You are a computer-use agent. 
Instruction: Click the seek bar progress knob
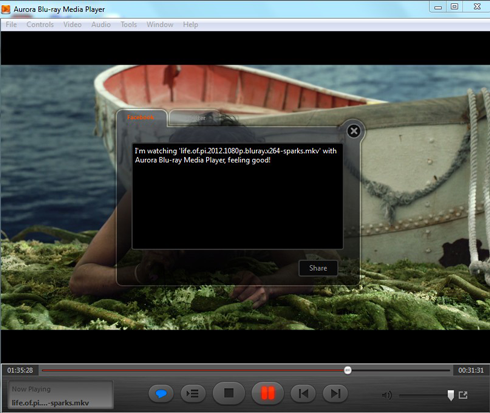tap(348, 370)
